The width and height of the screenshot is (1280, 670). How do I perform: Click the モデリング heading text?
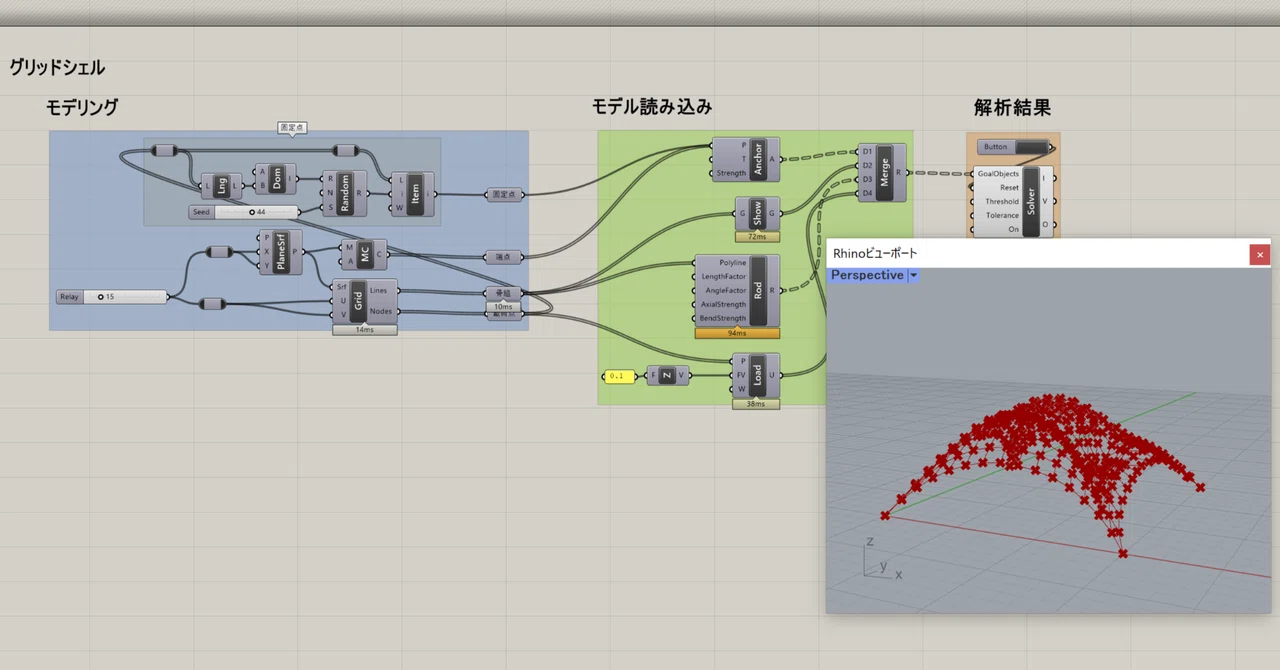point(82,108)
